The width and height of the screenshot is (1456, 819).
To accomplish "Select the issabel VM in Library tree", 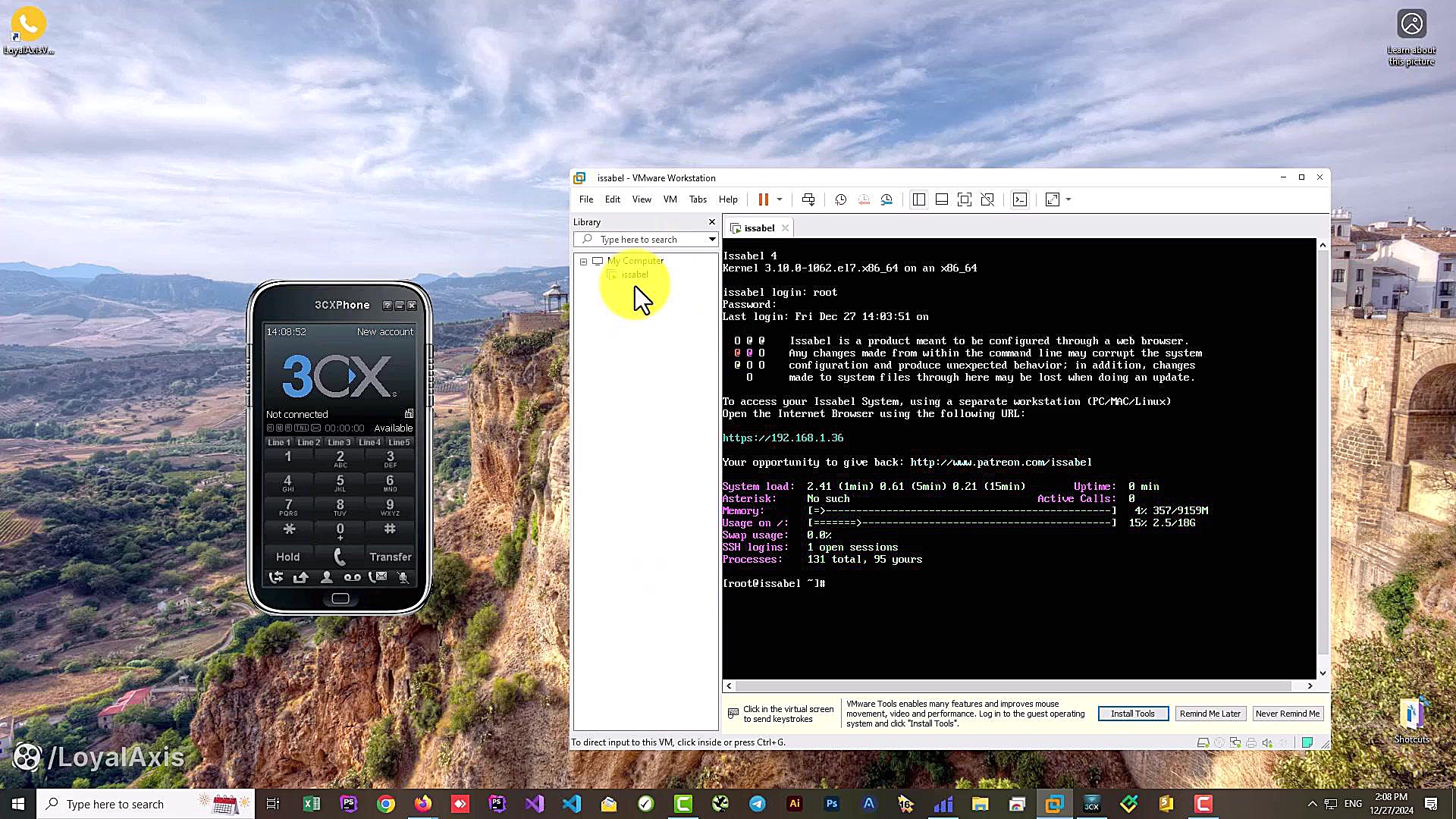I will (x=635, y=275).
